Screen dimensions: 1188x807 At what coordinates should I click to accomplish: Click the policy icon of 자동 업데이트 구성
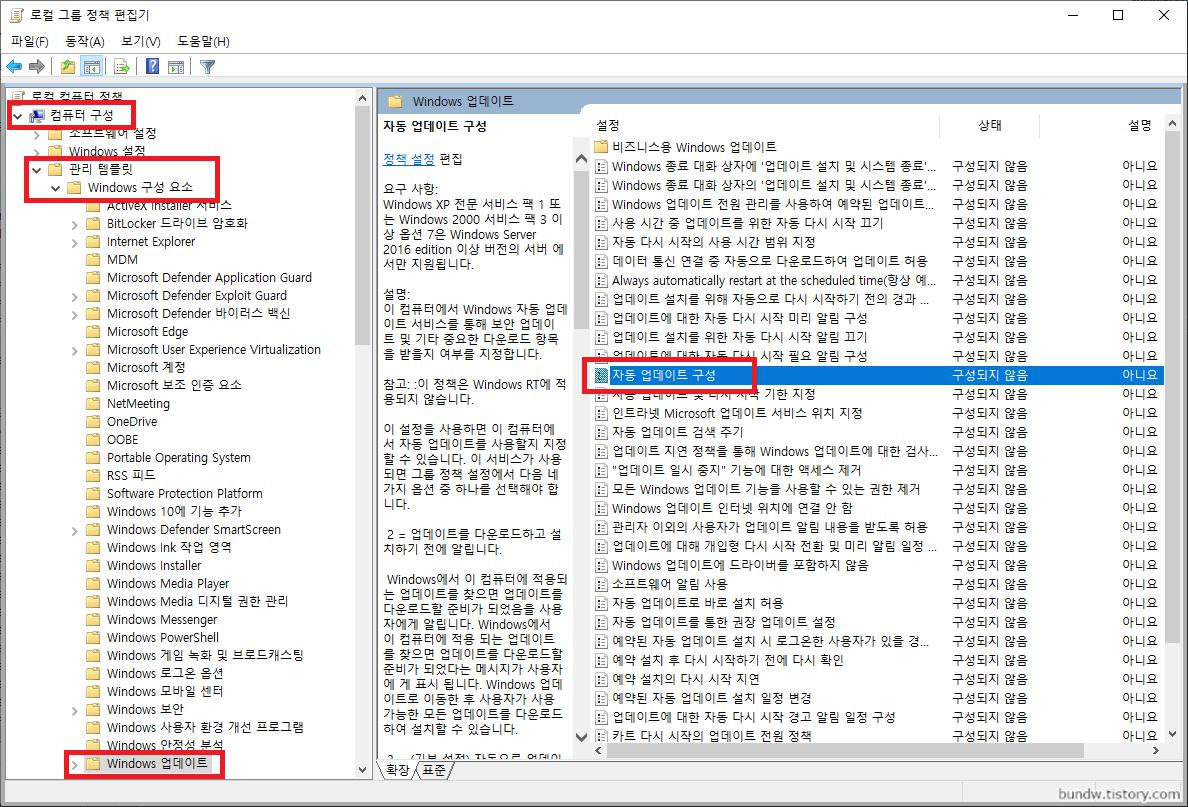point(602,375)
